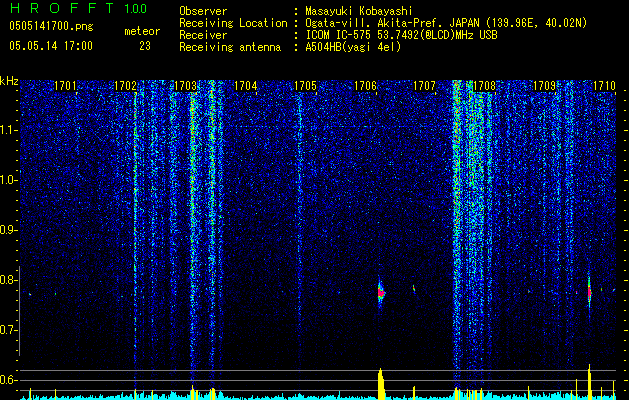Click the tall yellow power bar under 1706

[381, 384]
